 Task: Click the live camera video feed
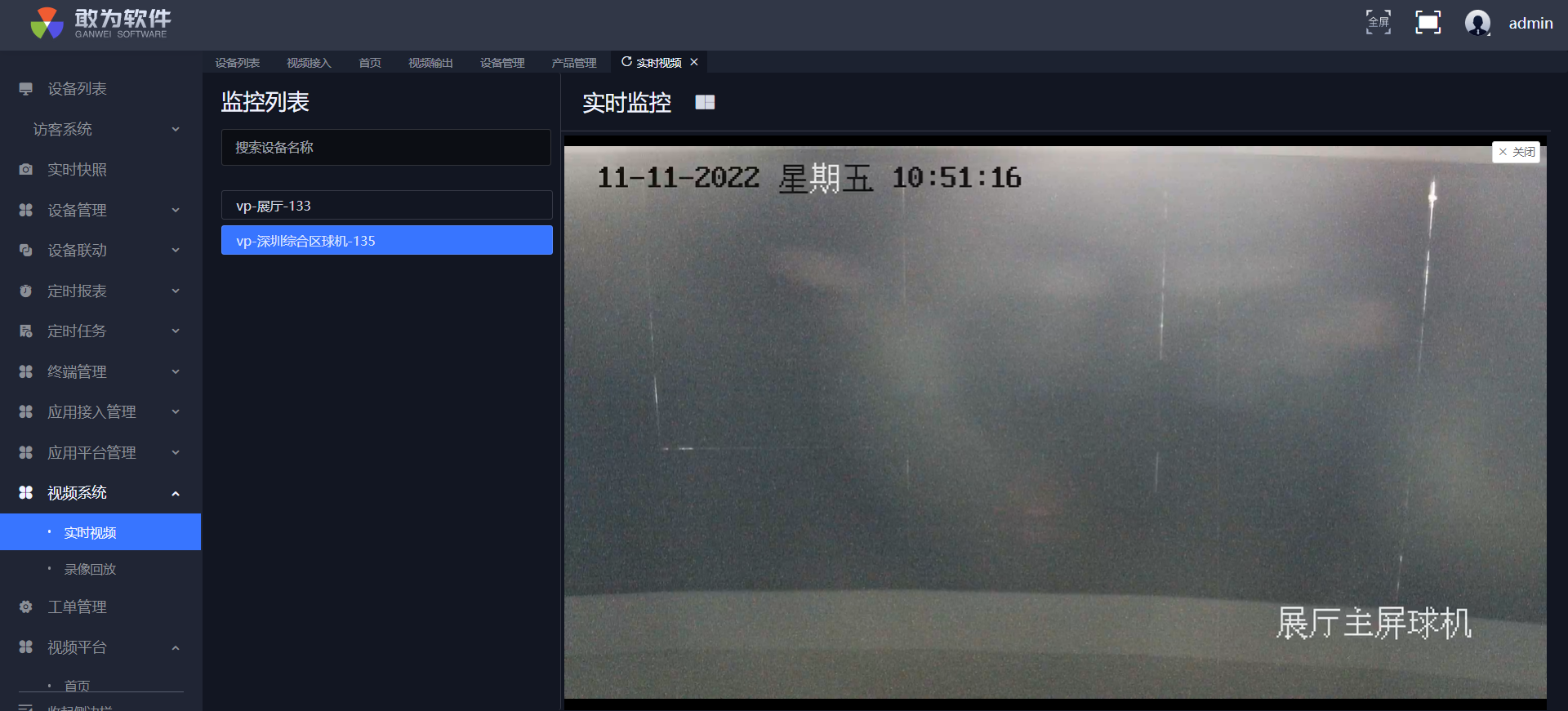click(x=1055, y=422)
